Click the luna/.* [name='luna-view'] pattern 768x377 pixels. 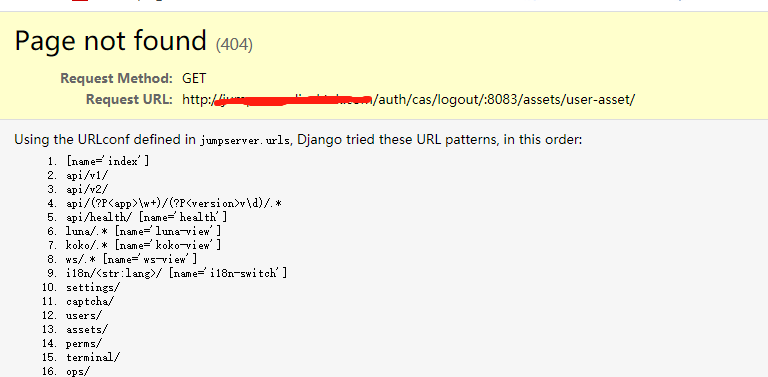click(x=144, y=231)
